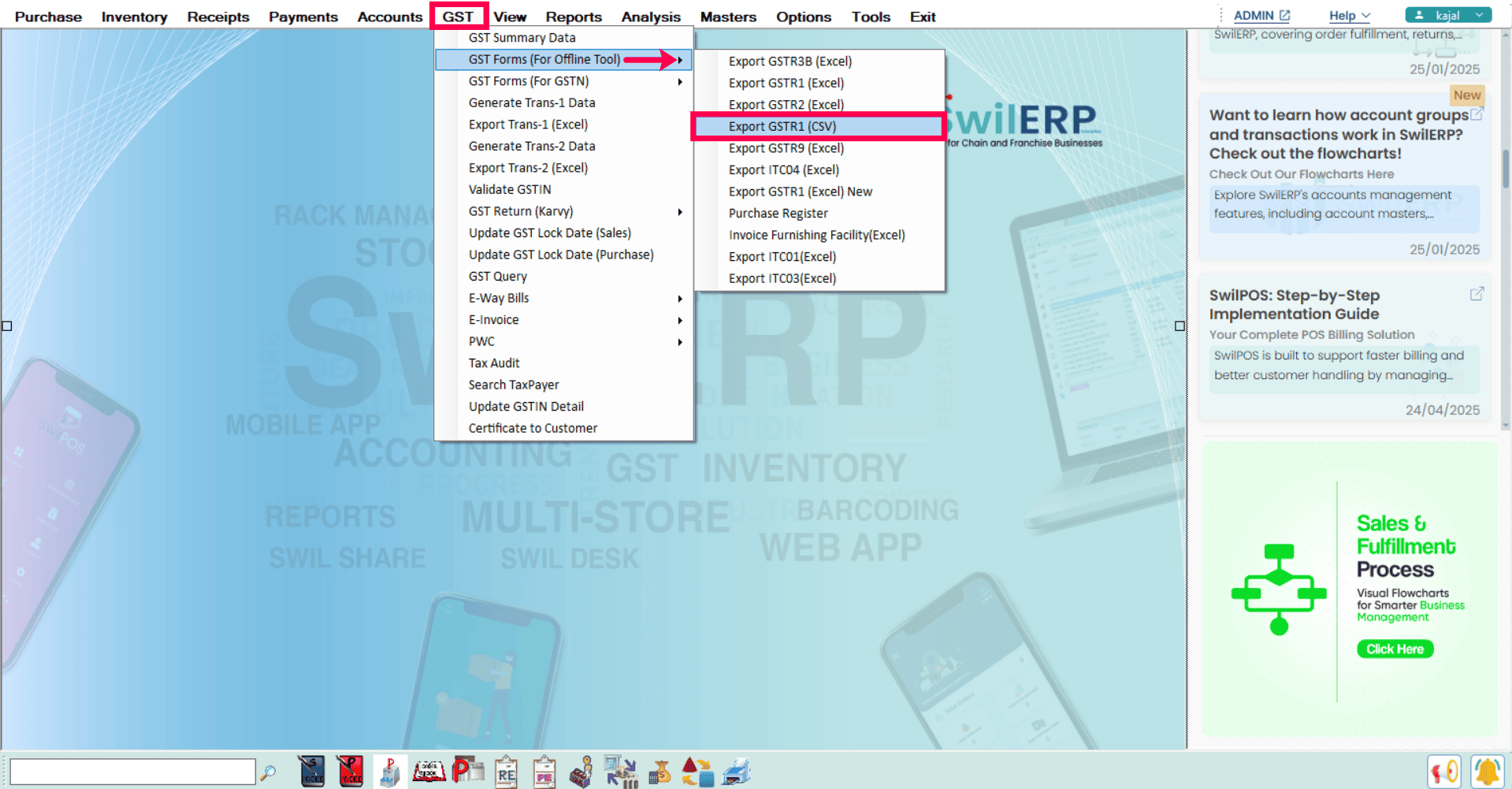Open the Analysis menu
This screenshot has width=1512, height=789.
[x=651, y=17]
